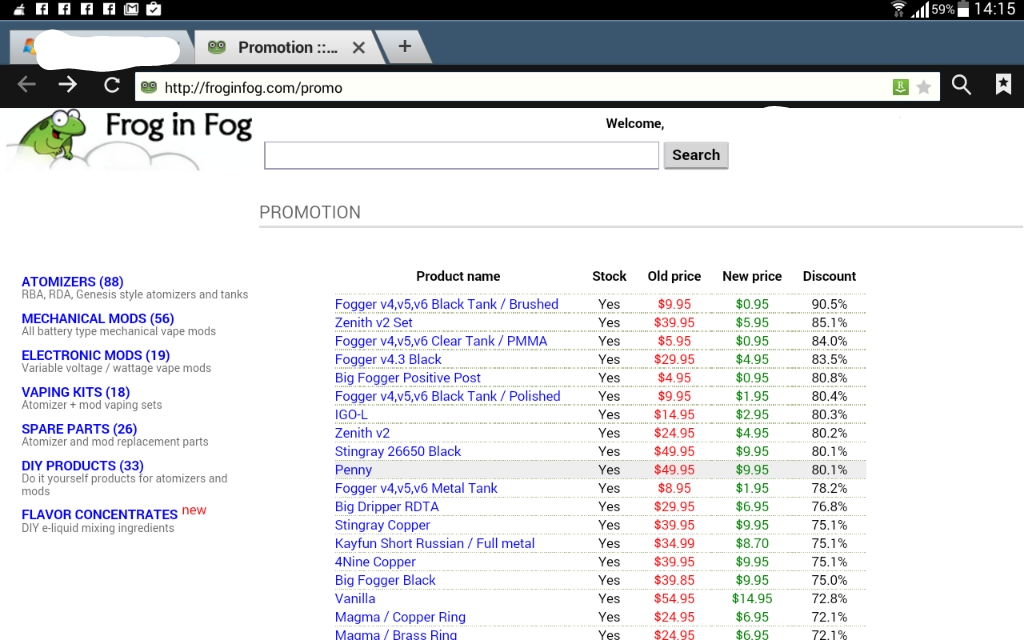Screen dimensions: 1024x640
Task: Open the saved bookmarks icon
Action: pos(1003,85)
